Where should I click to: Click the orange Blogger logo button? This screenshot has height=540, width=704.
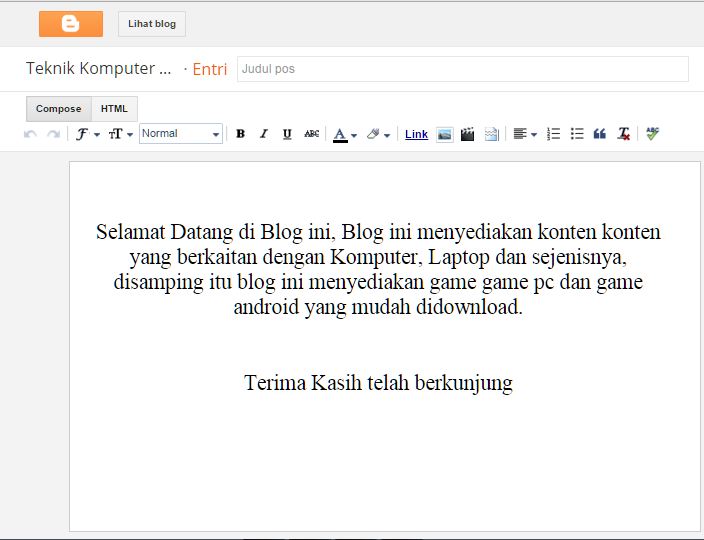[71, 24]
